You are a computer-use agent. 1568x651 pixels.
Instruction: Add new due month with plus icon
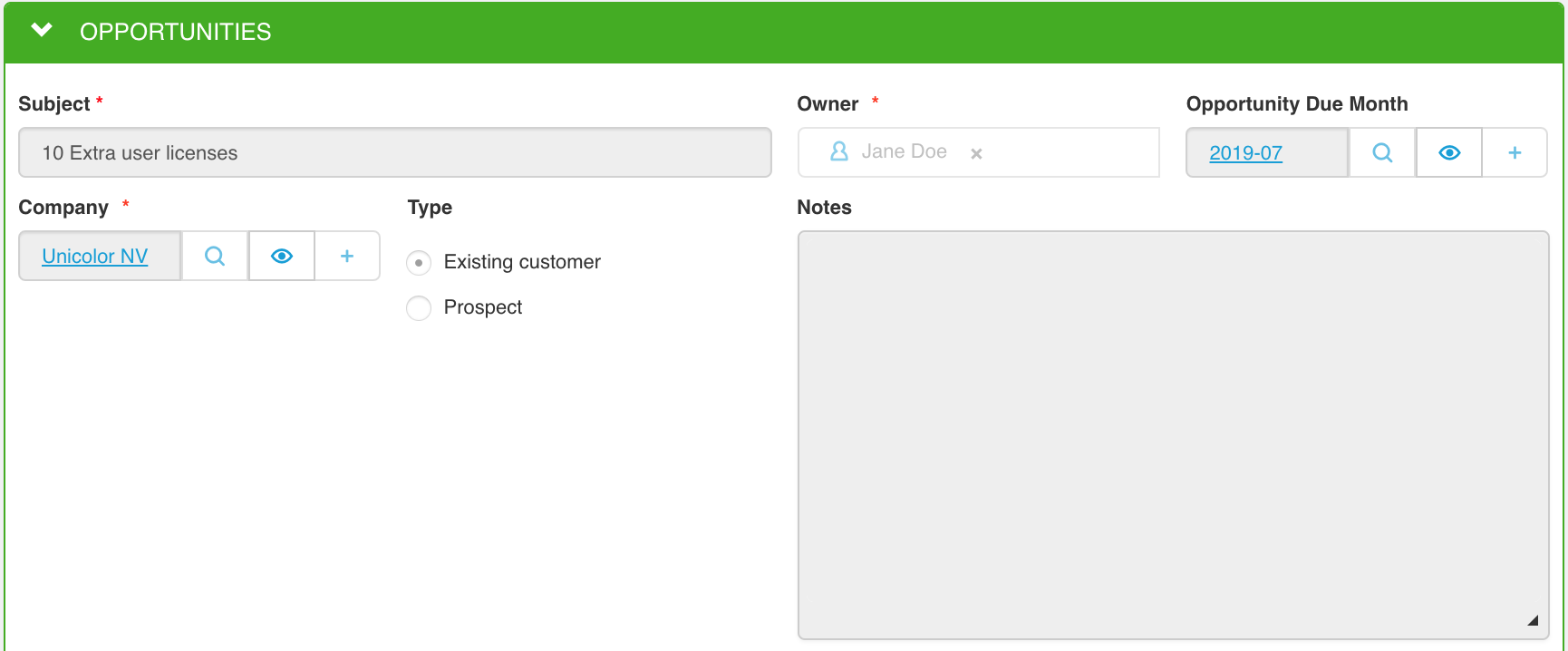1515,153
